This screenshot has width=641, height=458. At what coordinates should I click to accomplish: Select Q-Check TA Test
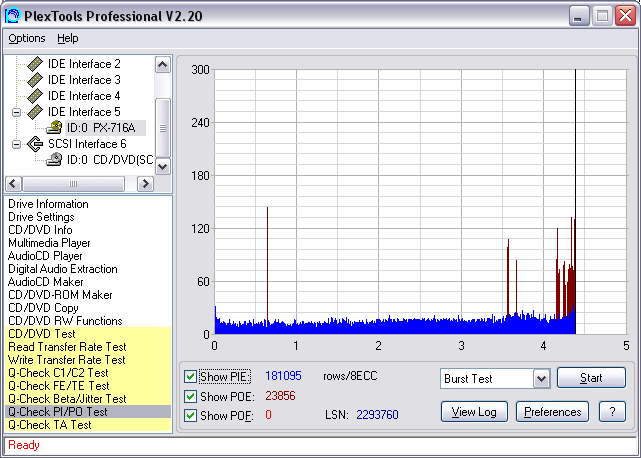pyautogui.click(x=88, y=425)
